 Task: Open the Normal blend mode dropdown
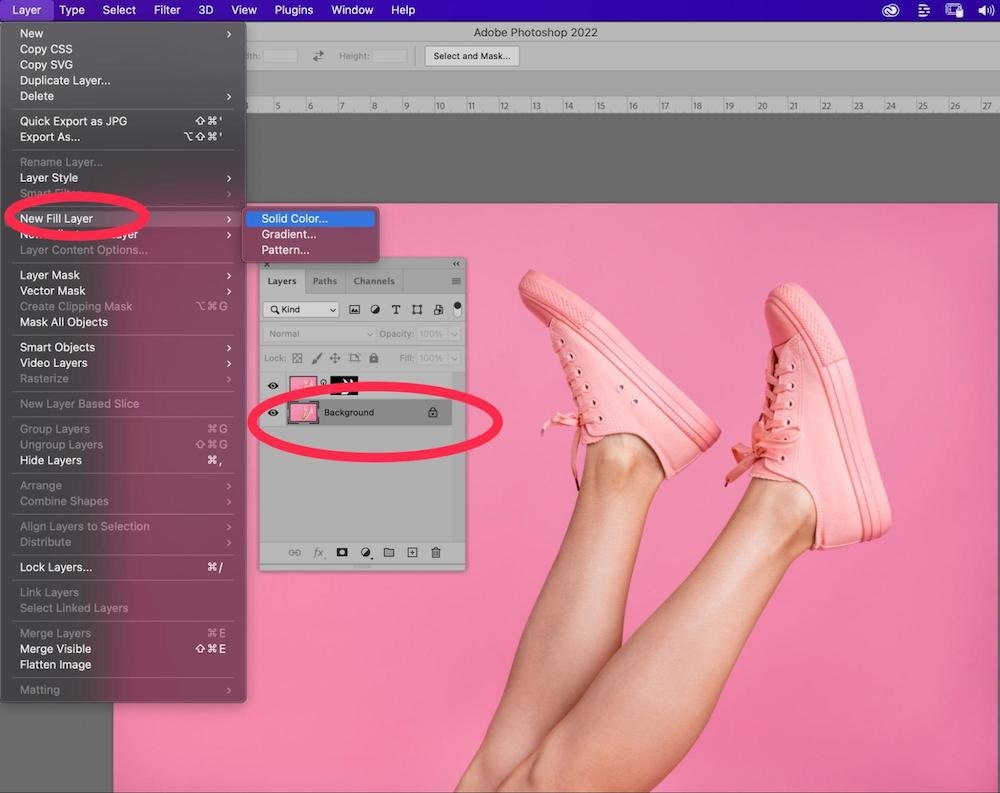[x=320, y=334]
